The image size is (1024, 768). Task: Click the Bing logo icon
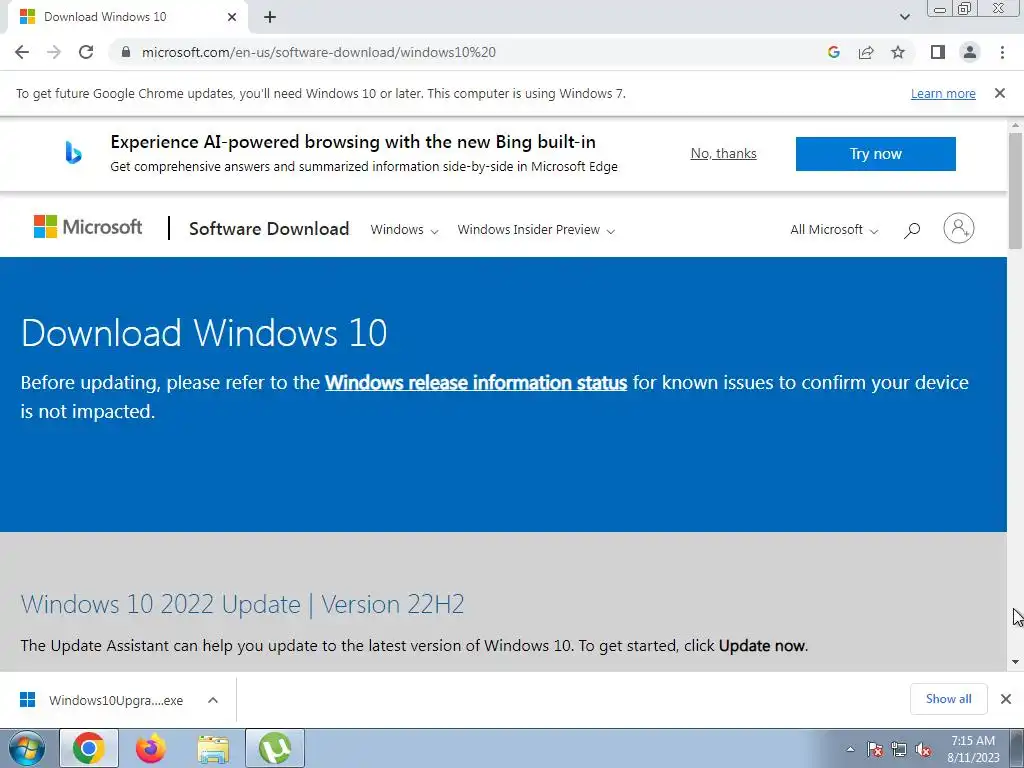[x=74, y=153]
